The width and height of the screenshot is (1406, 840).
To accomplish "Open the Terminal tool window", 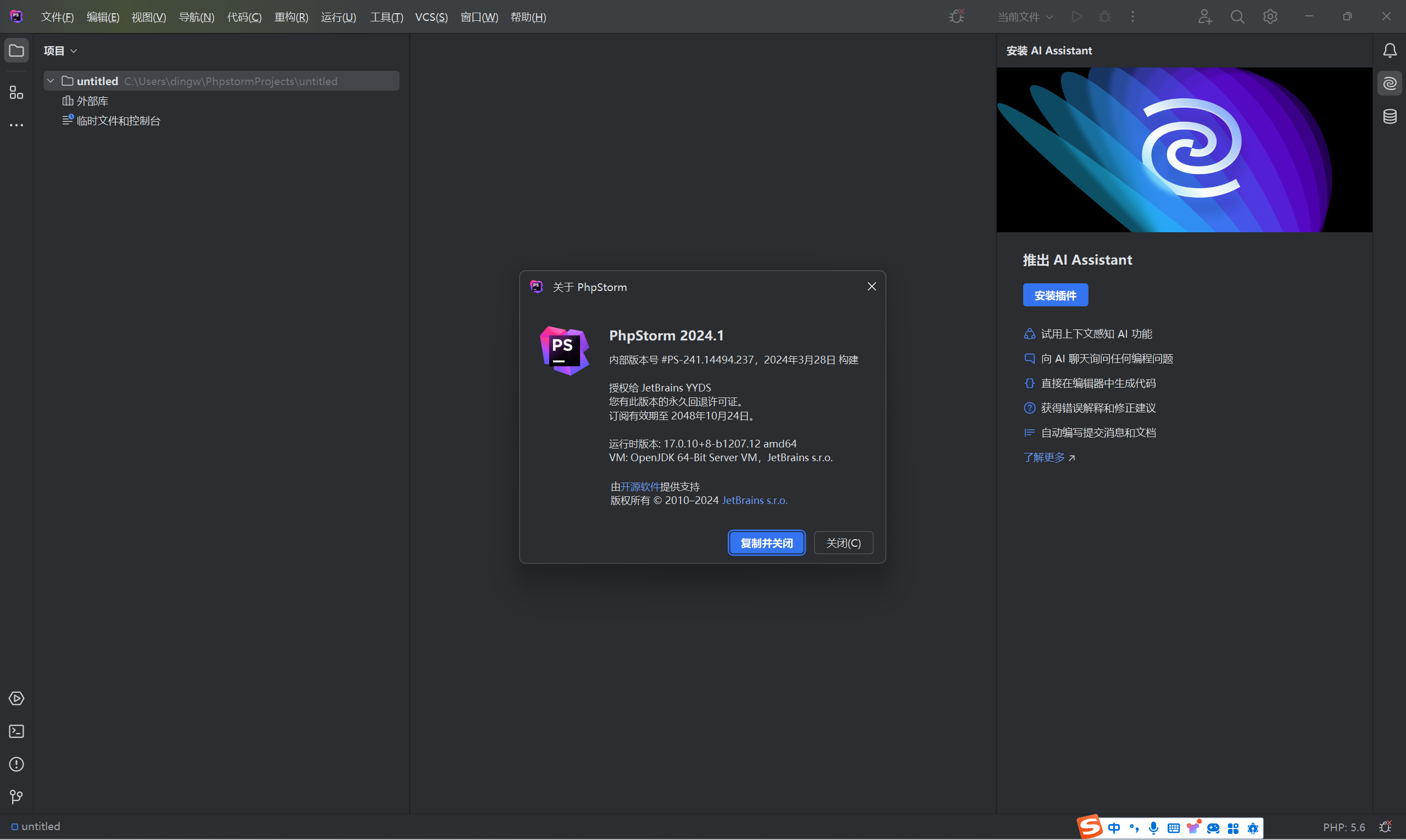I will coord(16,731).
